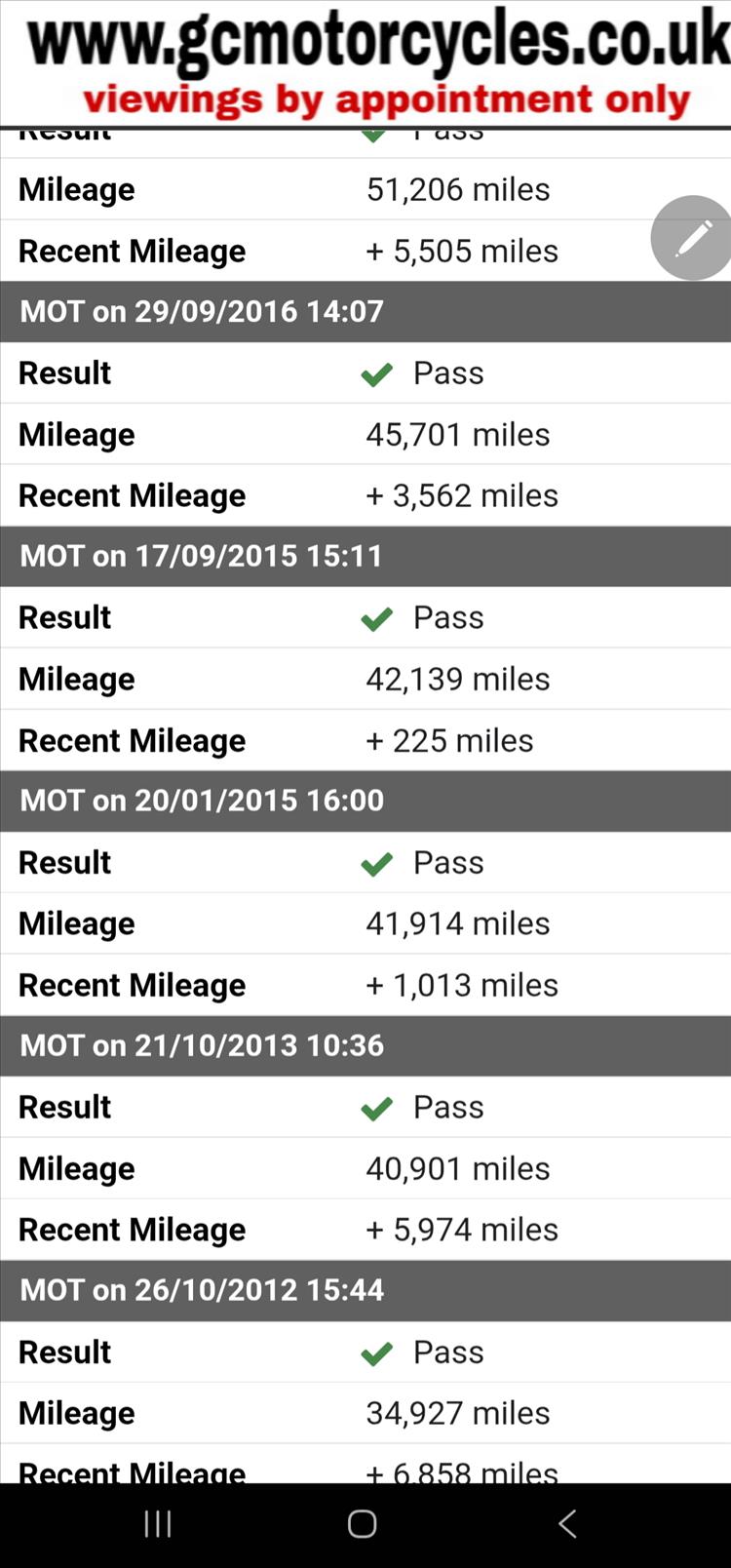Click green checkmark for 20/01/2015 MOT
This screenshot has height=1568, width=731.
[376, 863]
